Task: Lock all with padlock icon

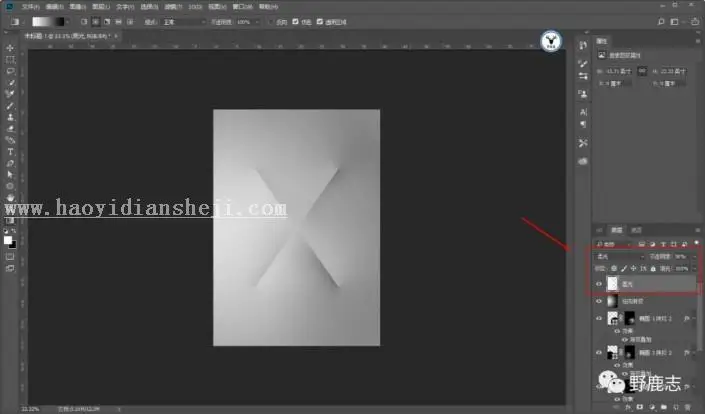Action: click(x=653, y=268)
